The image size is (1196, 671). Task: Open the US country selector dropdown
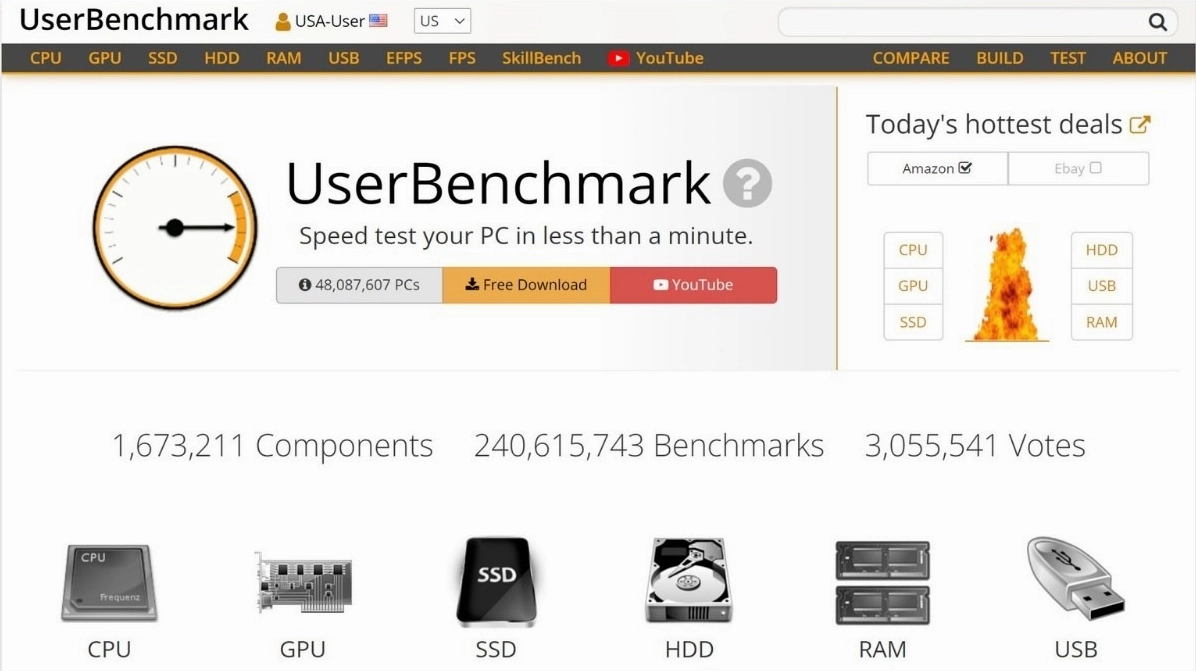[x=441, y=20]
